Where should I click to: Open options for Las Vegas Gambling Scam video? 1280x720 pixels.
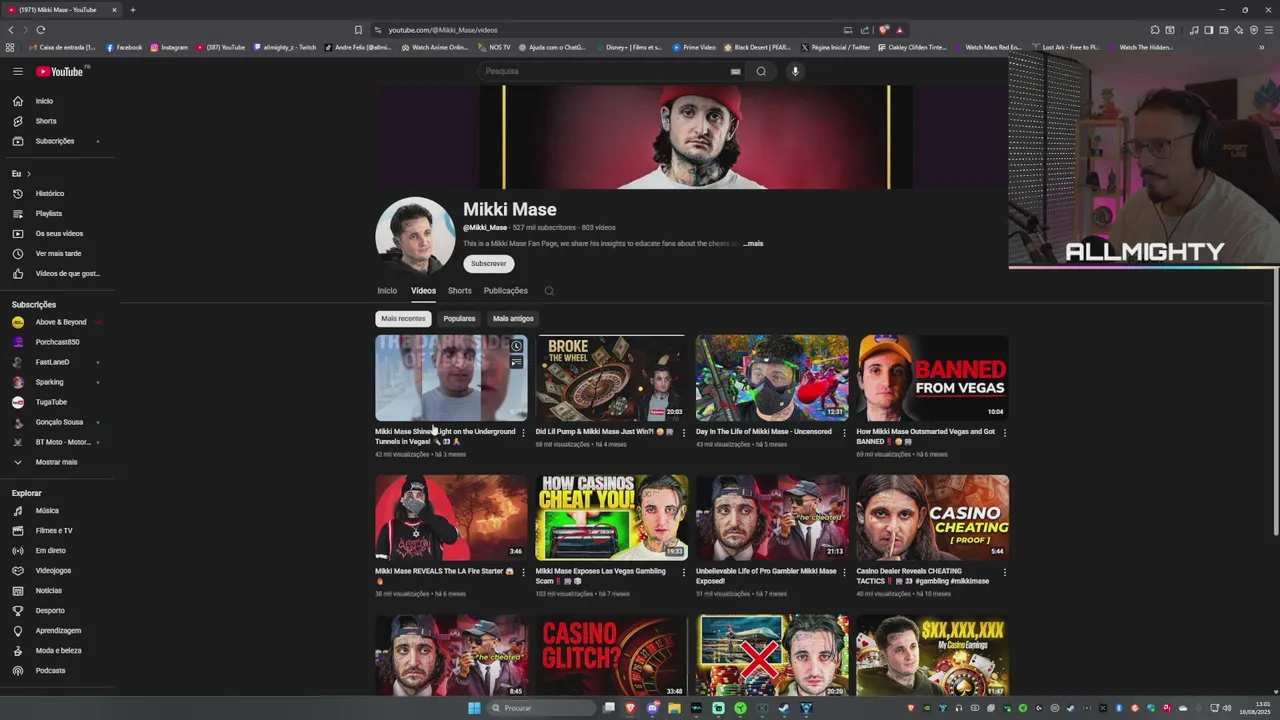coord(684,573)
